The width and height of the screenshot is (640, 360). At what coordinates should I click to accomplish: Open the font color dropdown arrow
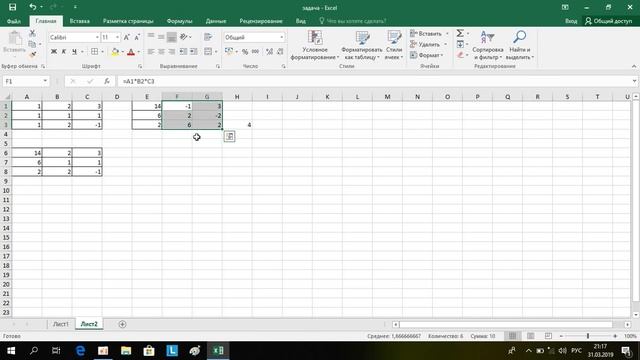tap(138, 52)
